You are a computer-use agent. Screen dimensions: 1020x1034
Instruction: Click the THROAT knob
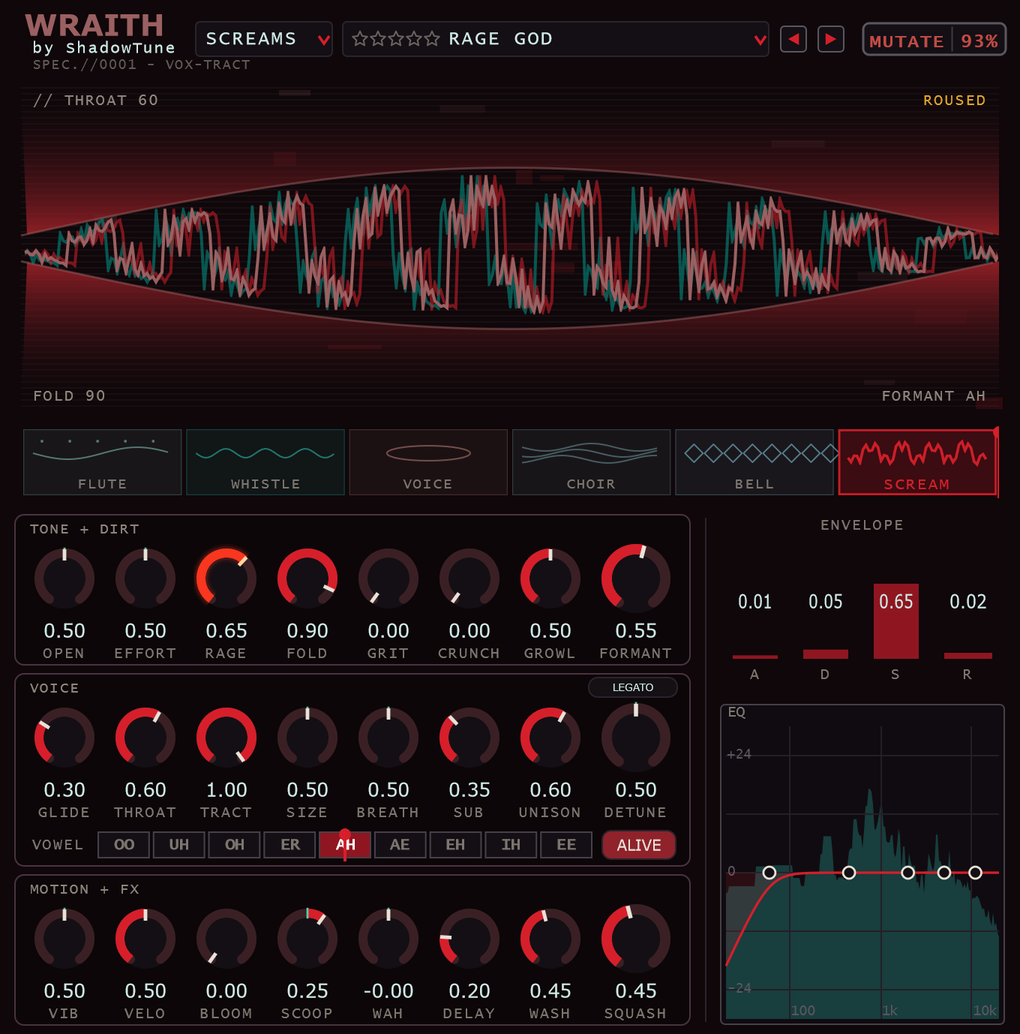(145, 737)
